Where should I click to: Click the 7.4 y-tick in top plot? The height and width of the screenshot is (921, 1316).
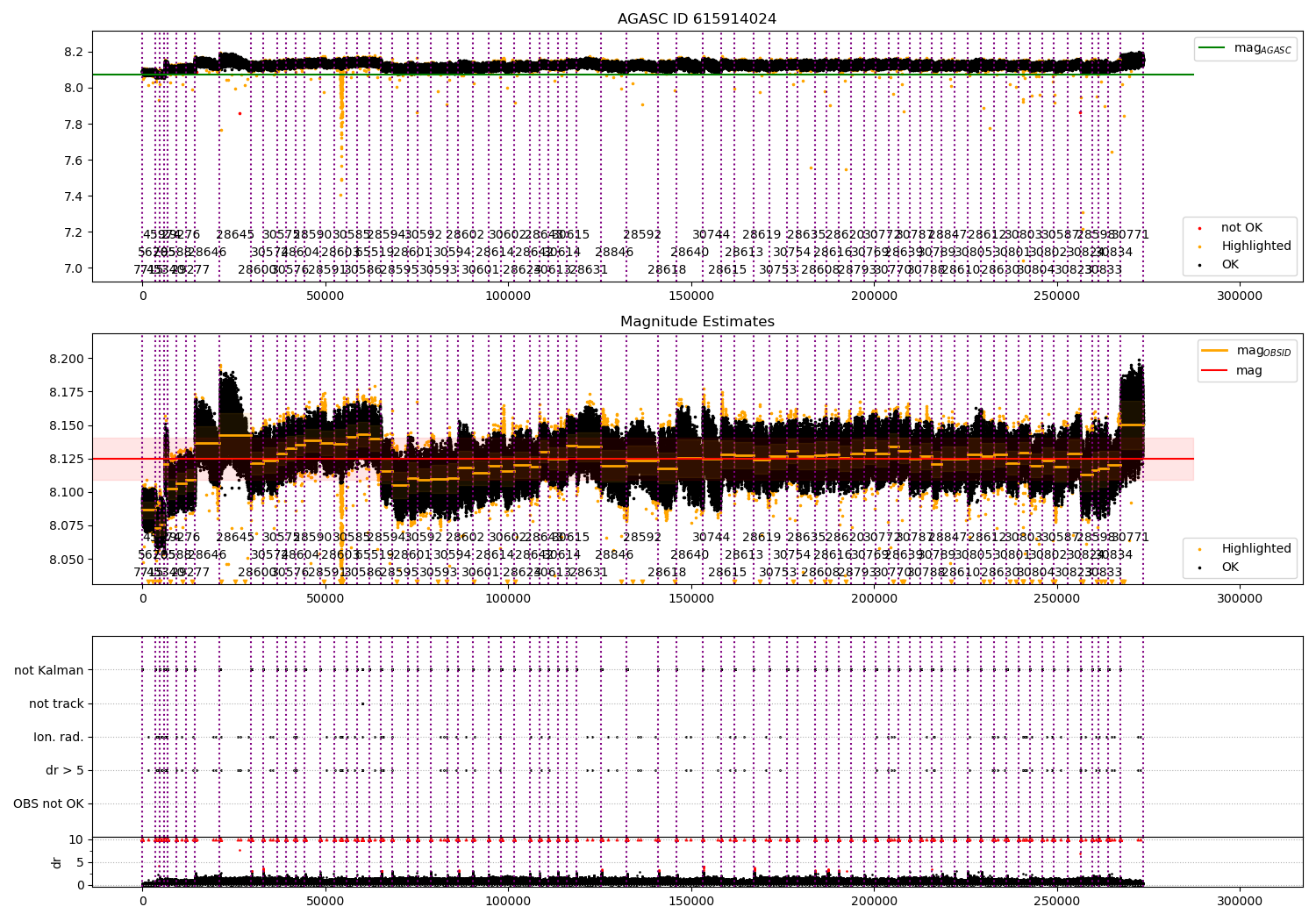pos(74,196)
